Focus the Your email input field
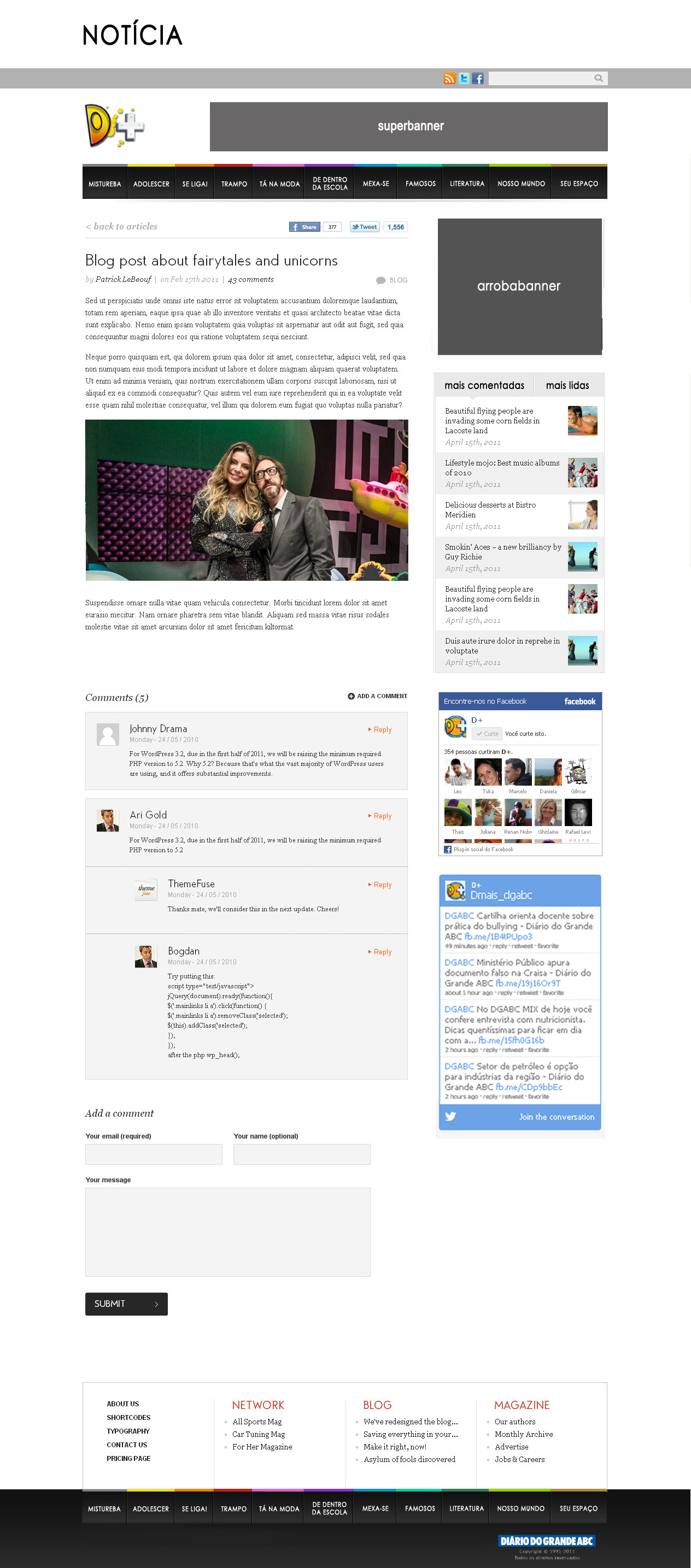691x1568 pixels. pyautogui.click(x=154, y=1154)
